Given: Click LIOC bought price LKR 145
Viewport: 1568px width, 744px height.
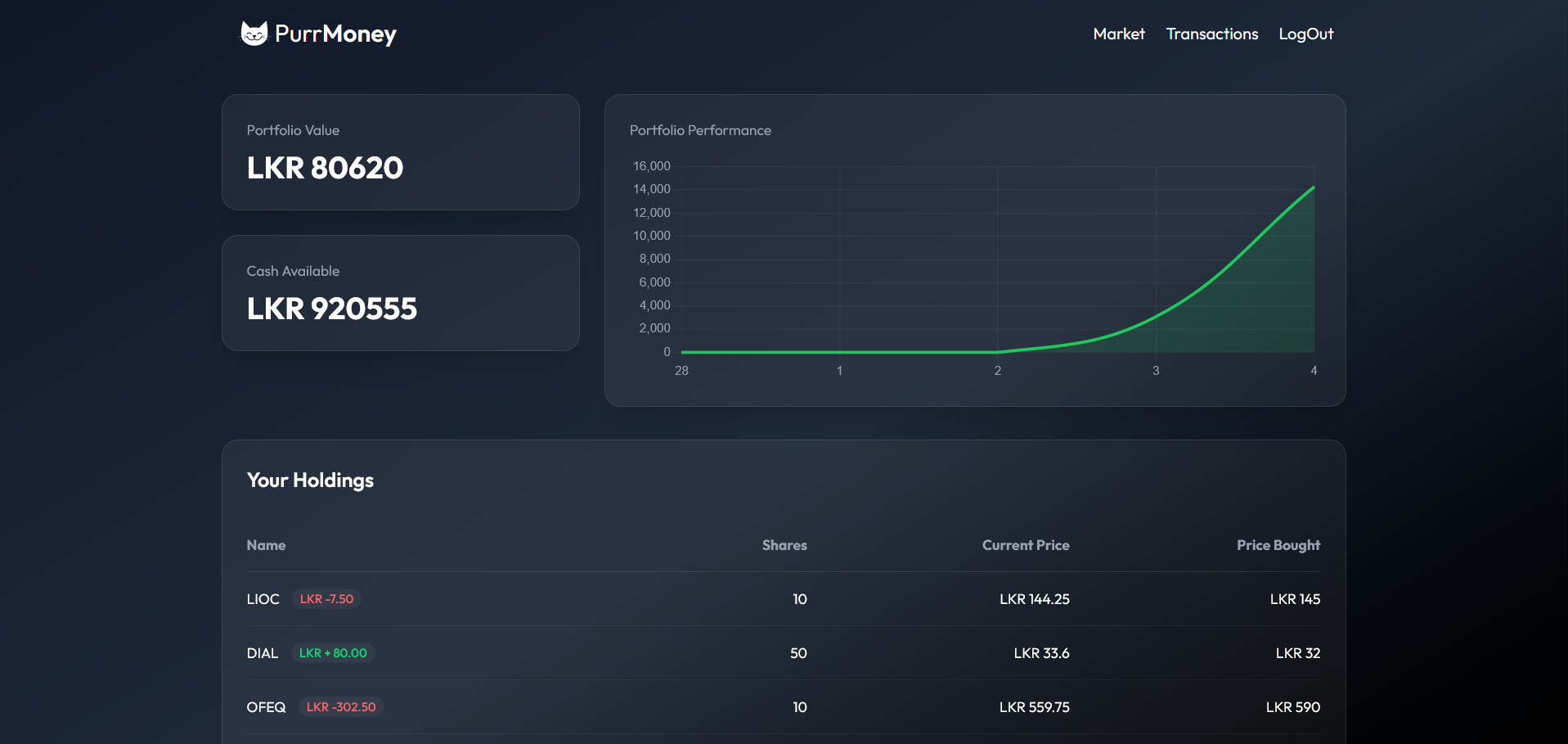Looking at the screenshot, I should coord(1295,599).
